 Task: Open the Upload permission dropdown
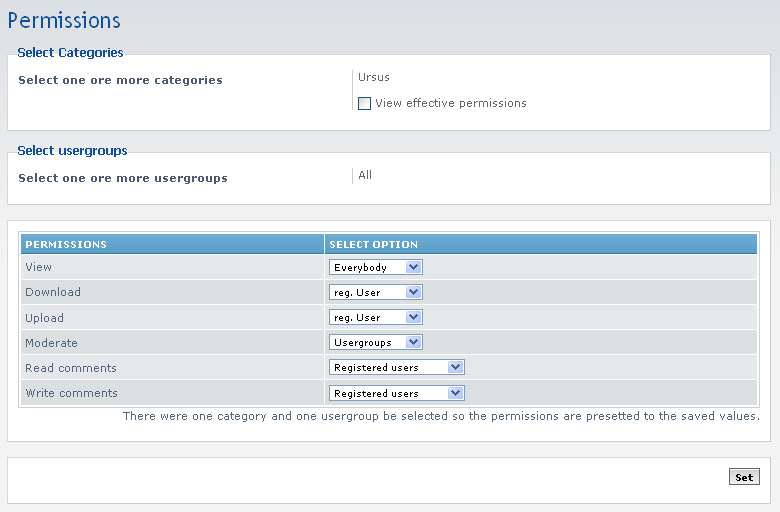click(376, 317)
